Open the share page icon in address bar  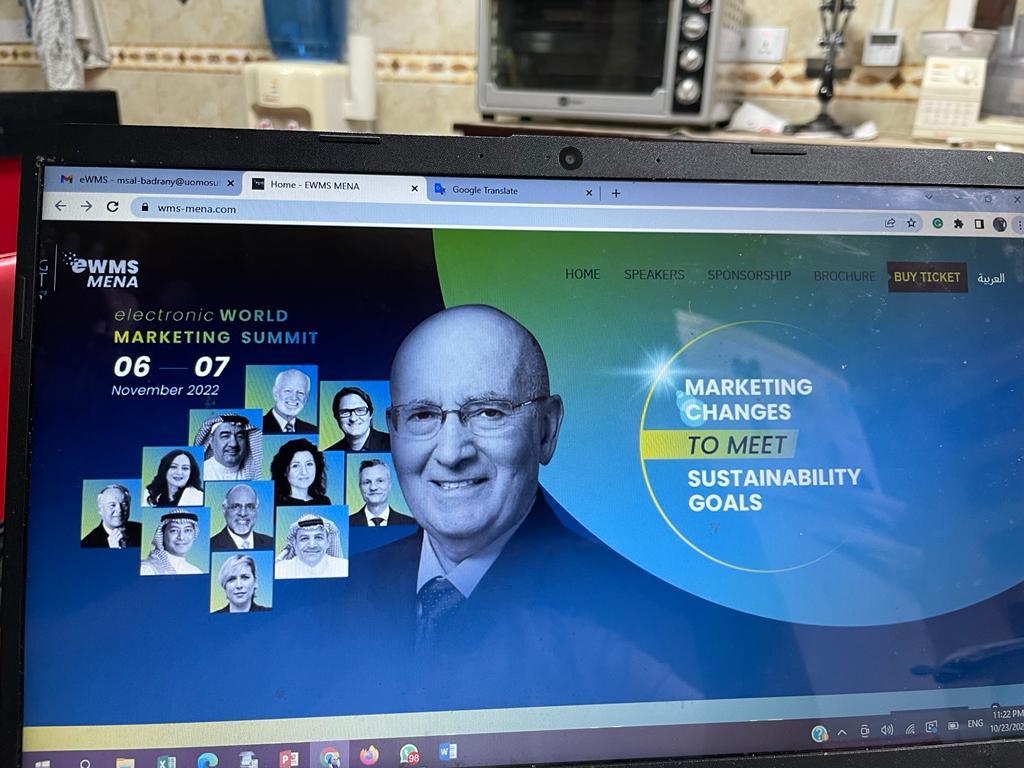[x=889, y=223]
